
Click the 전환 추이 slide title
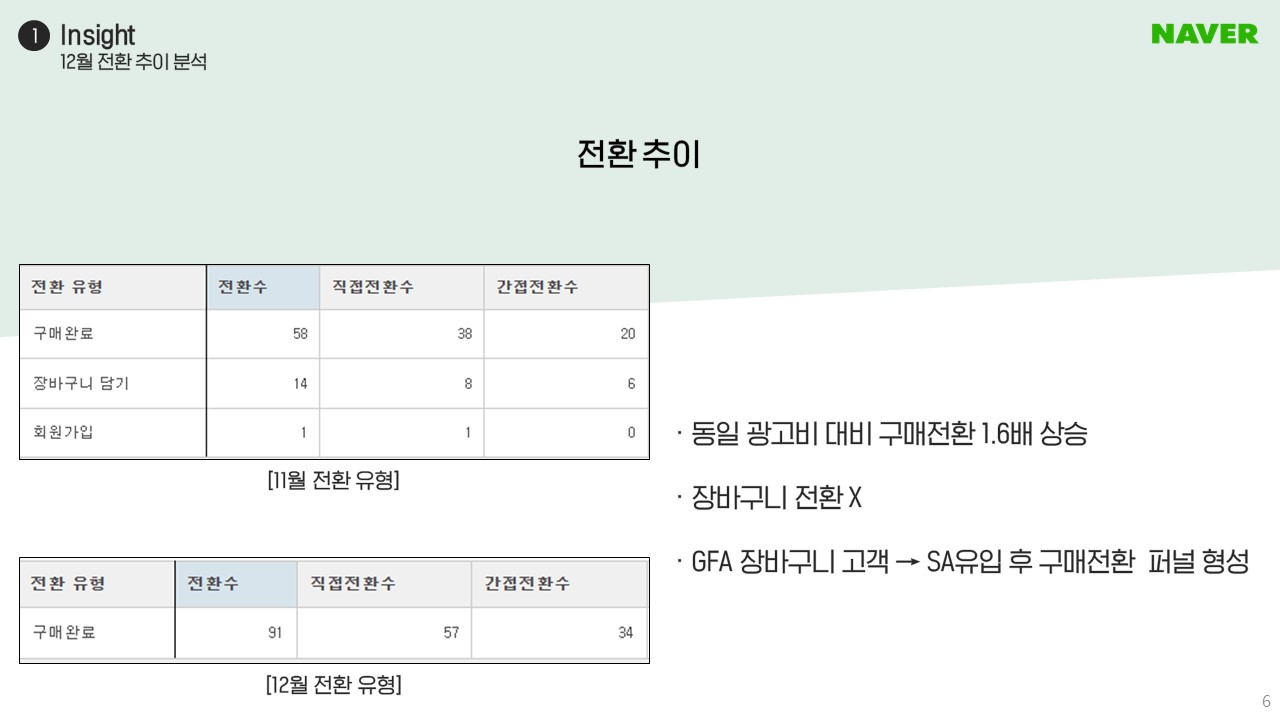click(x=638, y=155)
